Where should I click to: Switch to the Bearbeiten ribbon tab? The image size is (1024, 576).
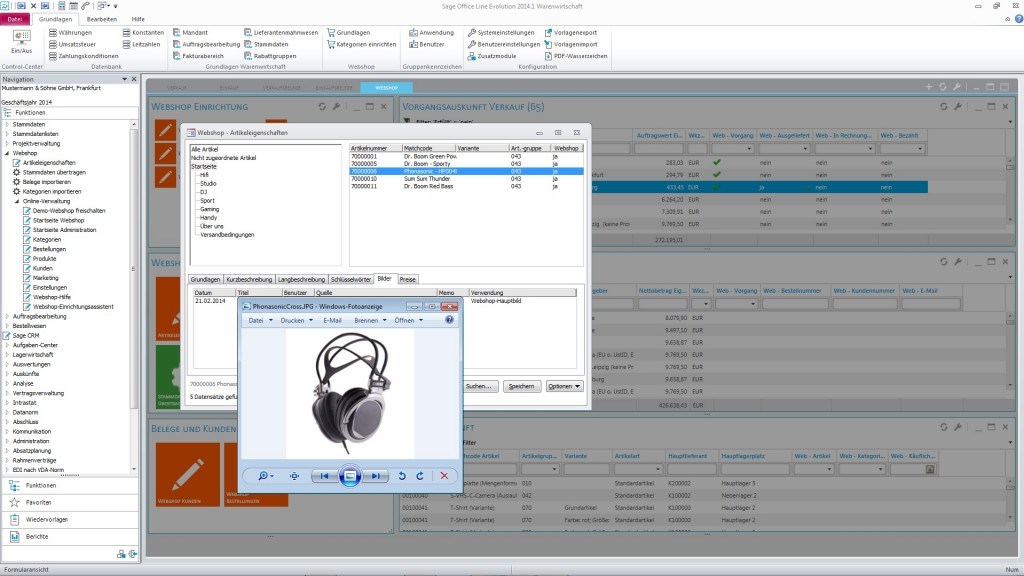coord(101,19)
